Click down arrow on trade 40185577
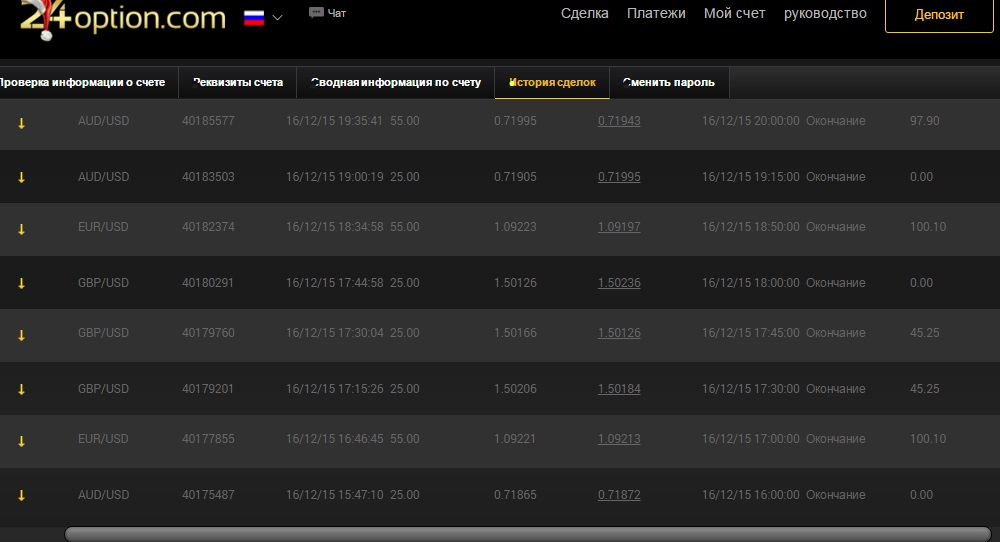Image resolution: width=1000 pixels, height=542 pixels. click(x=21, y=122)
